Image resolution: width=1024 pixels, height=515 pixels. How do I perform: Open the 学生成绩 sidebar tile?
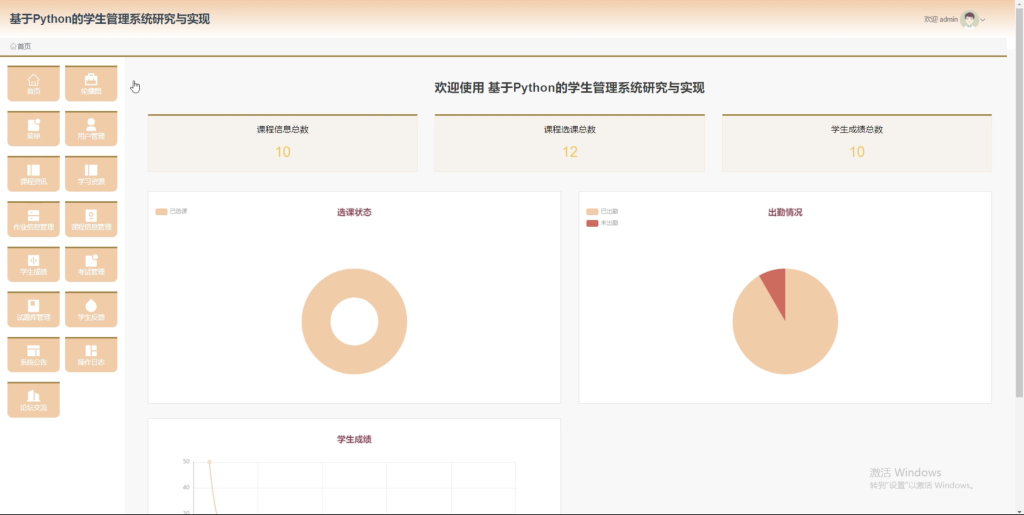(x=33, y=264)
